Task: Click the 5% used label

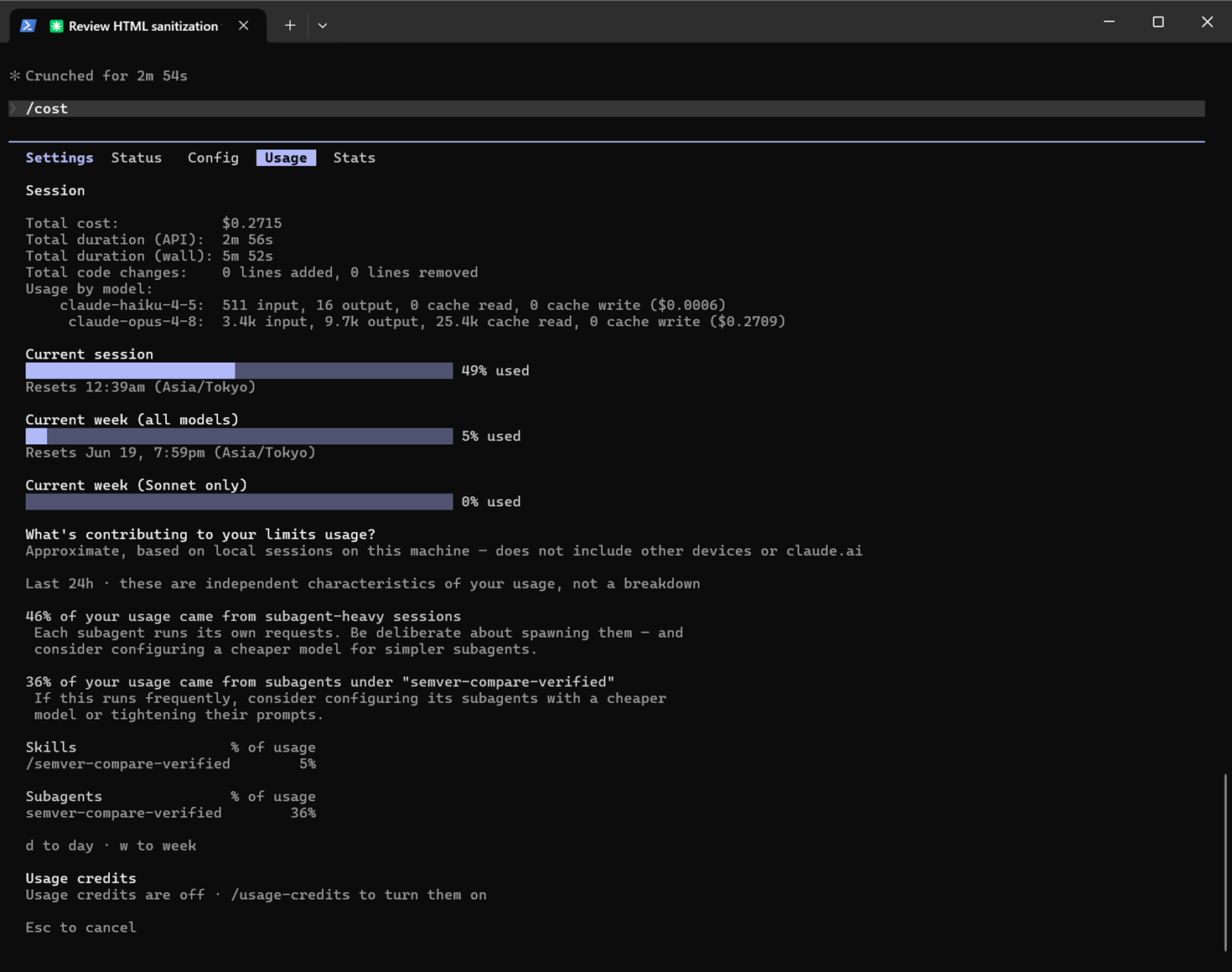Action: (x=491, y=436)
